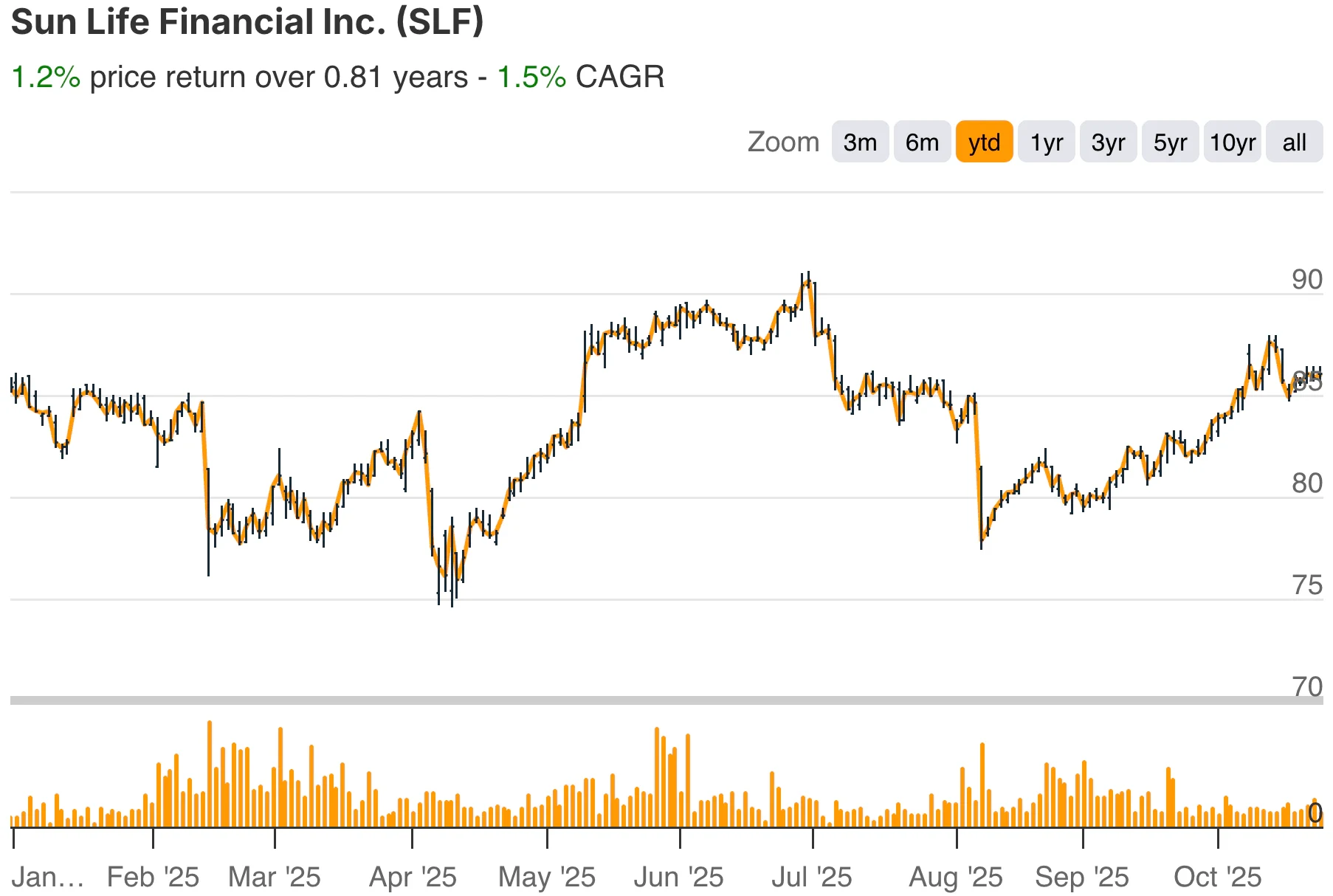1333x896 pixels.
Task: Click the Zoom label
Action: pos(784,142)
